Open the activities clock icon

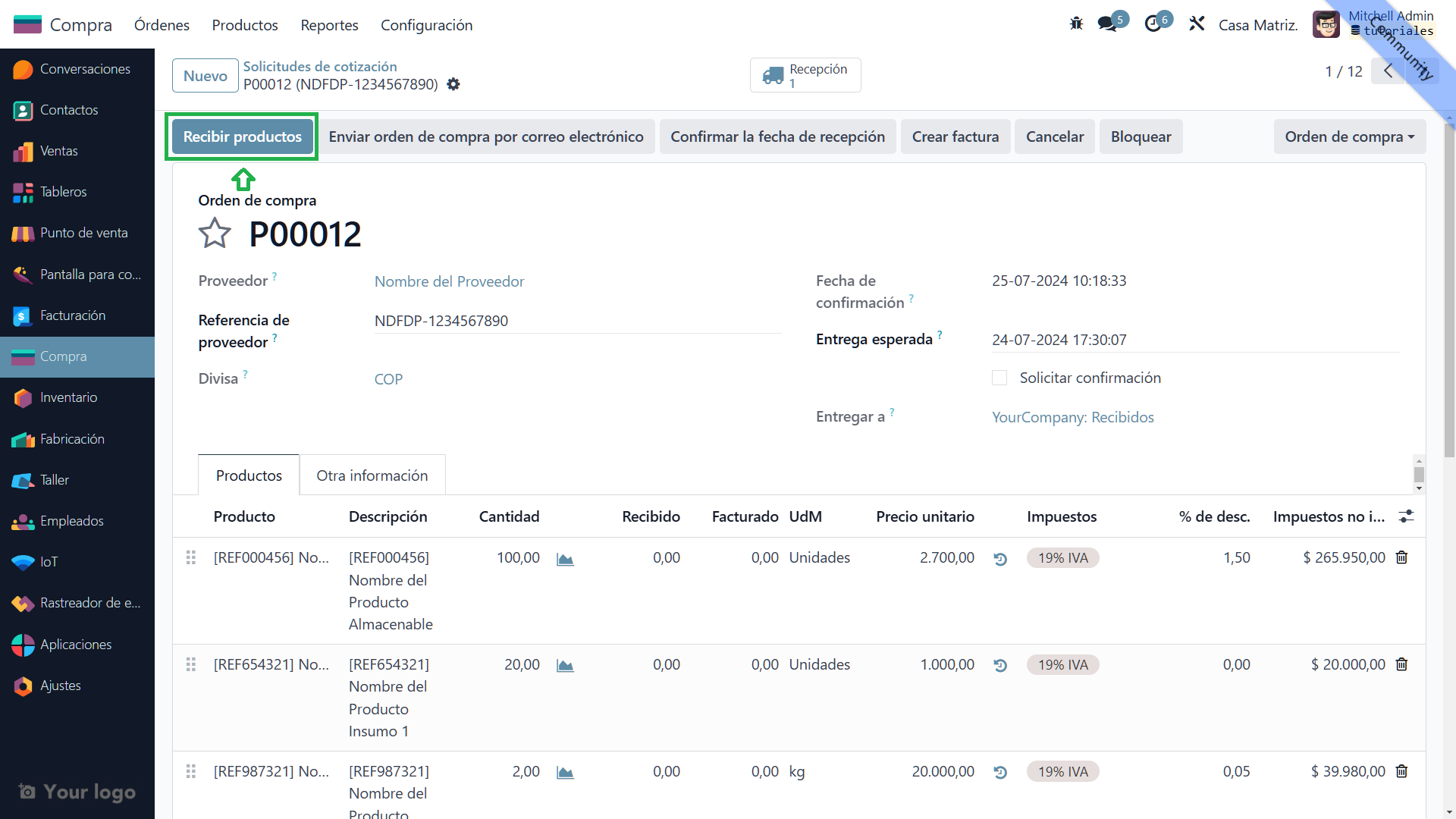(1153, 24)
